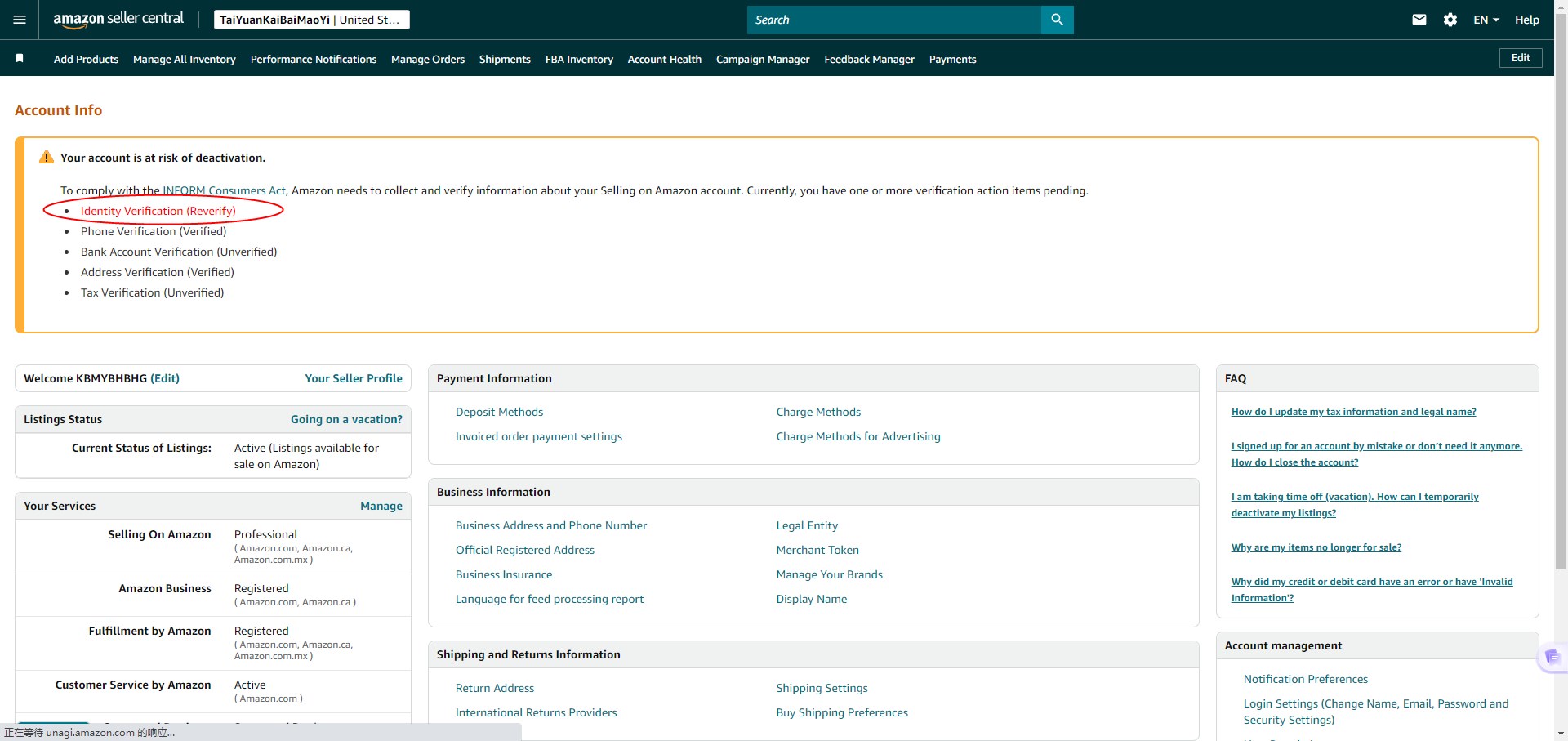Click Tax Verification (Unverified)
The height and width of the screenshot is (741, 1568).
[152, 292]
